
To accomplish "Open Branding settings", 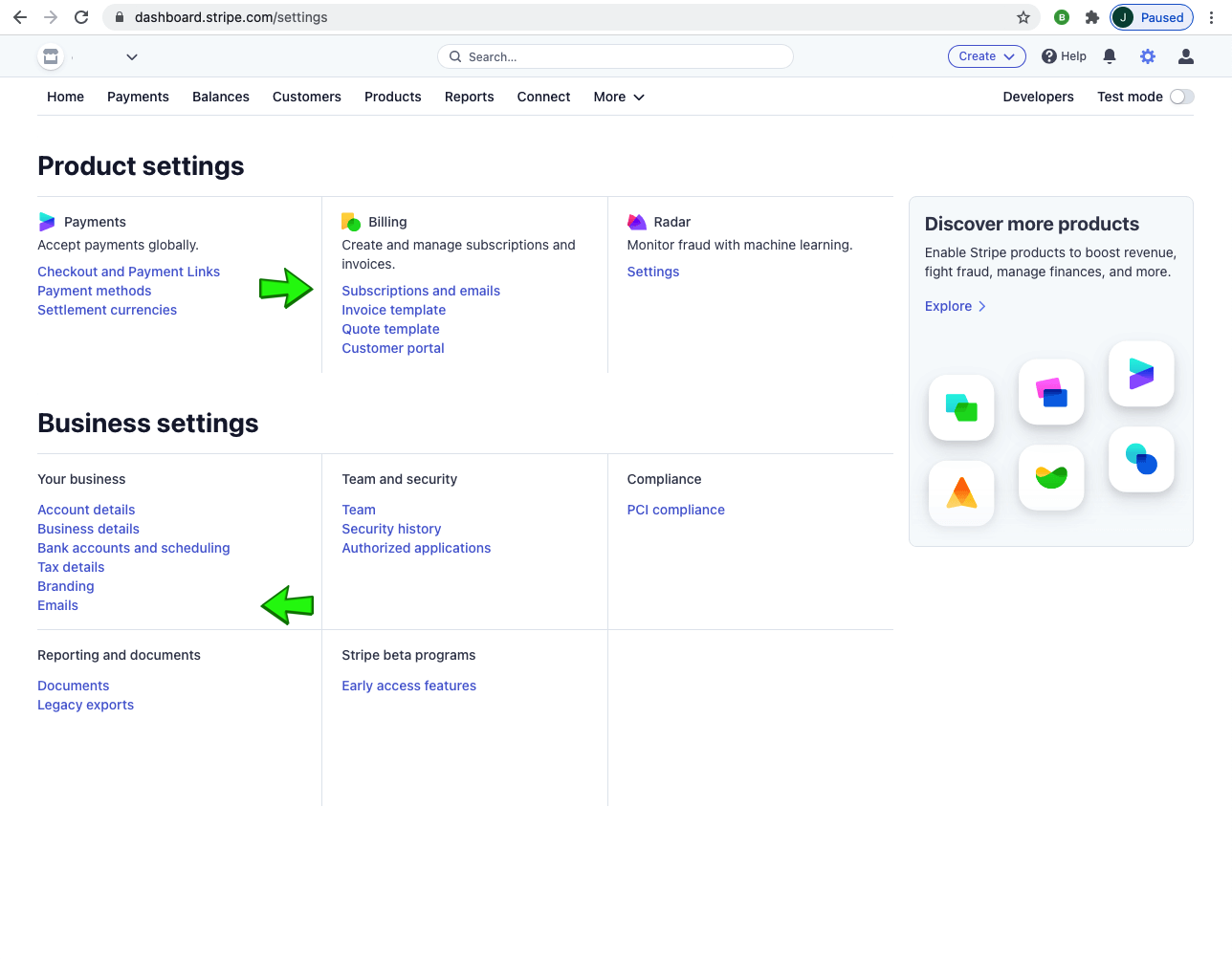I will (x=66, y=586).
